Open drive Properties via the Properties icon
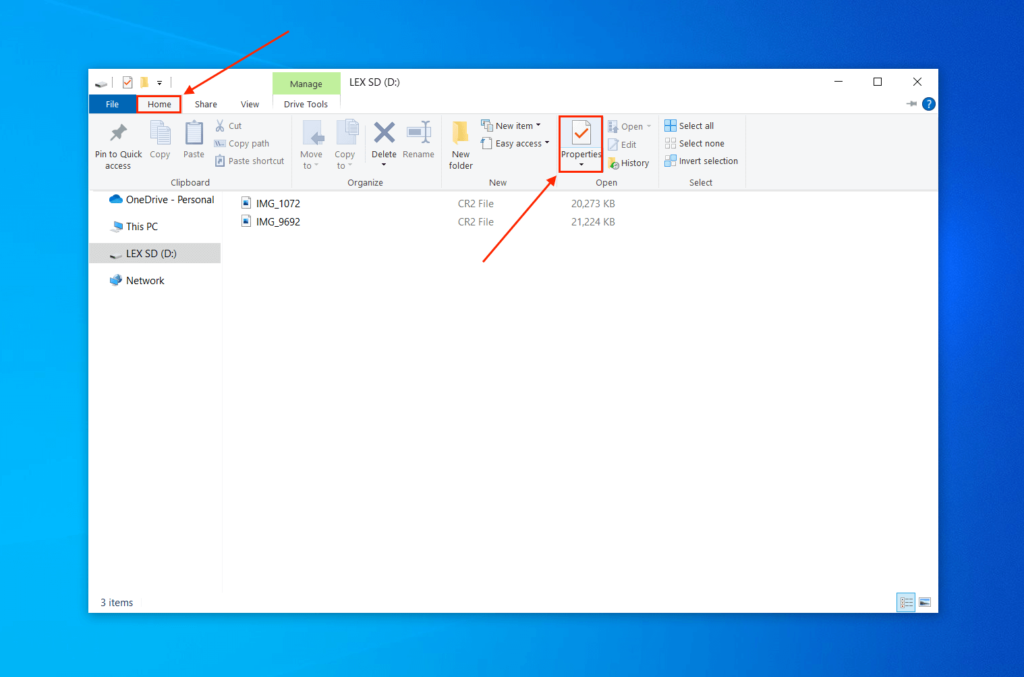Viewport: 1024px width, 677px height. (x=580, y=137)
